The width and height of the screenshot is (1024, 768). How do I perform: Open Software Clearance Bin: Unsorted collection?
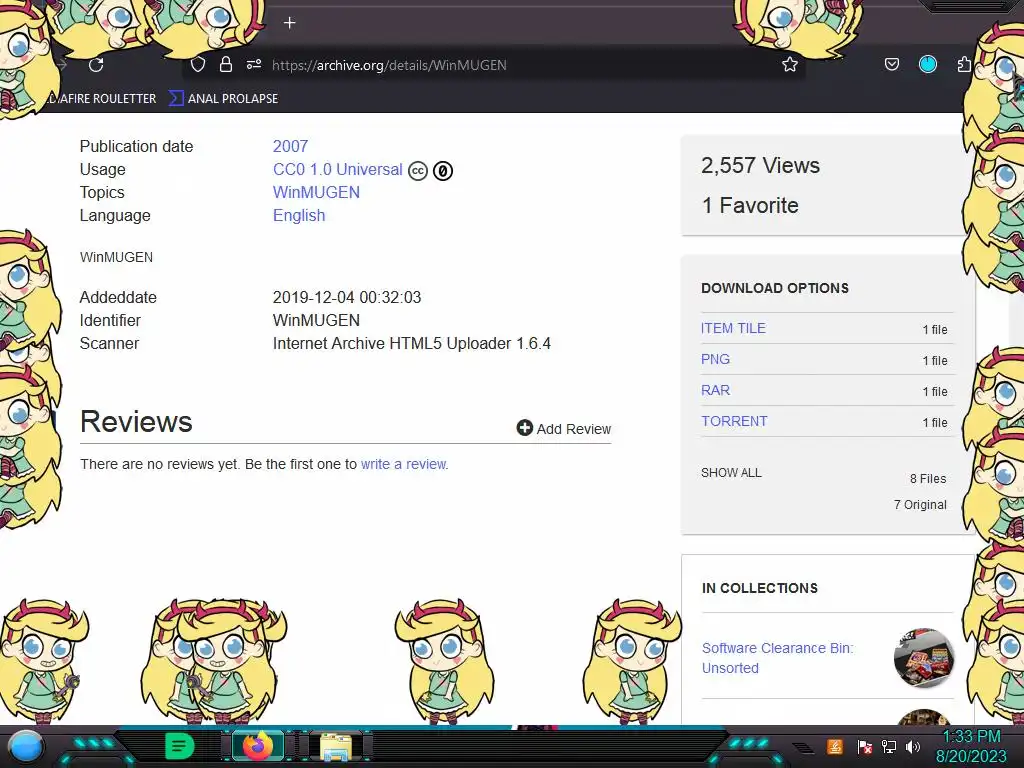pos(777,658)
